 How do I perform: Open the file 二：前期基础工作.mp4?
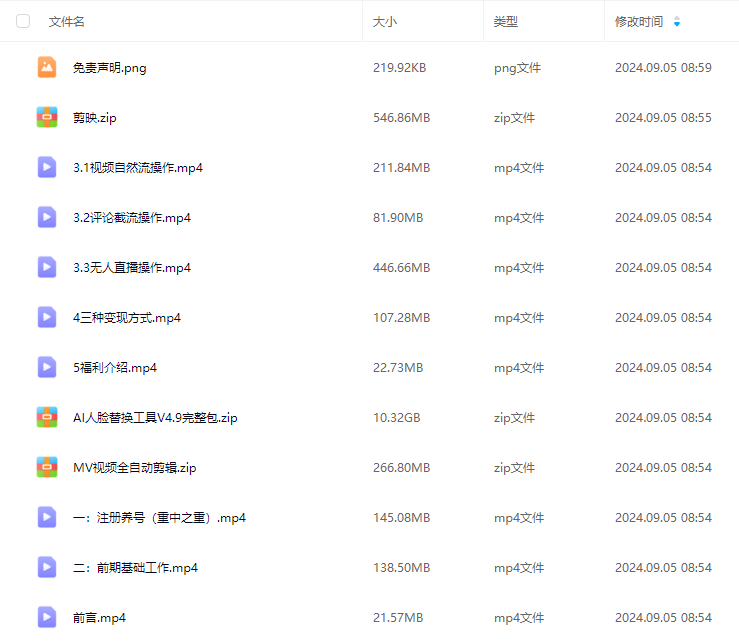click(135, 567)
